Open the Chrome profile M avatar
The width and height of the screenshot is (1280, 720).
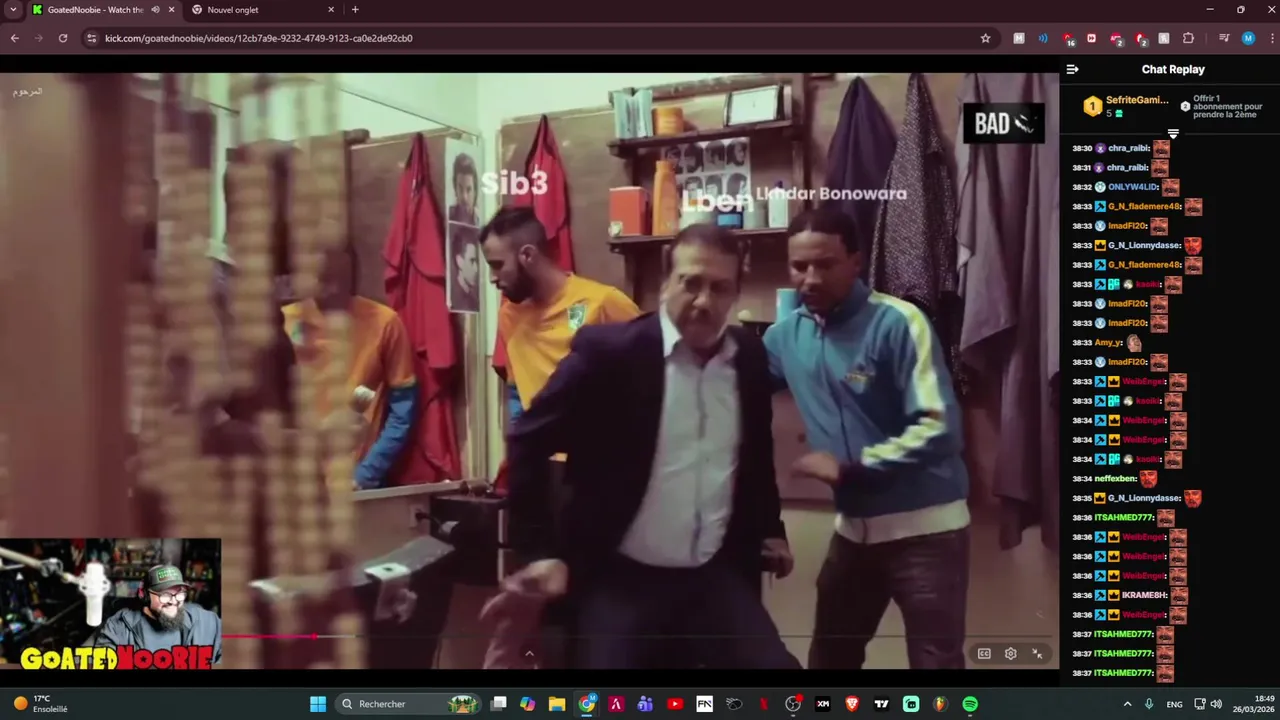point(1248,38)
